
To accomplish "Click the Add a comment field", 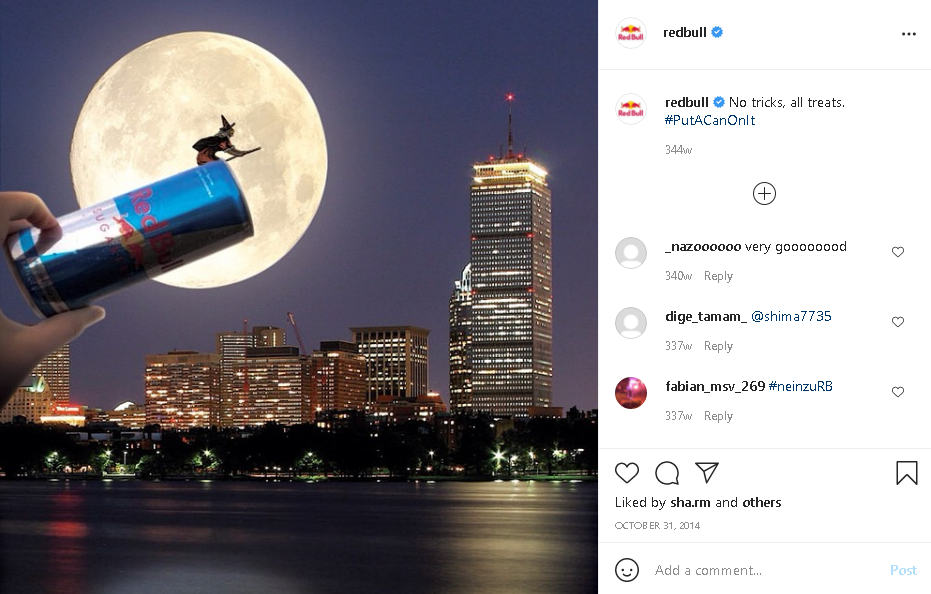I will tap(766, 570).
